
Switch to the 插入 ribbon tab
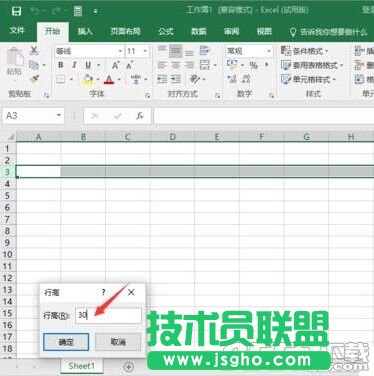85,31
